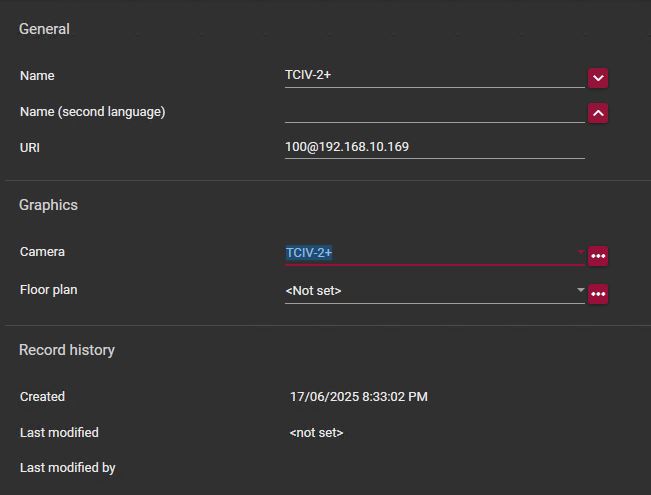Viewport: 651px width, 495px height.
Task: Click the Camera label text
Action: point(42,252)
